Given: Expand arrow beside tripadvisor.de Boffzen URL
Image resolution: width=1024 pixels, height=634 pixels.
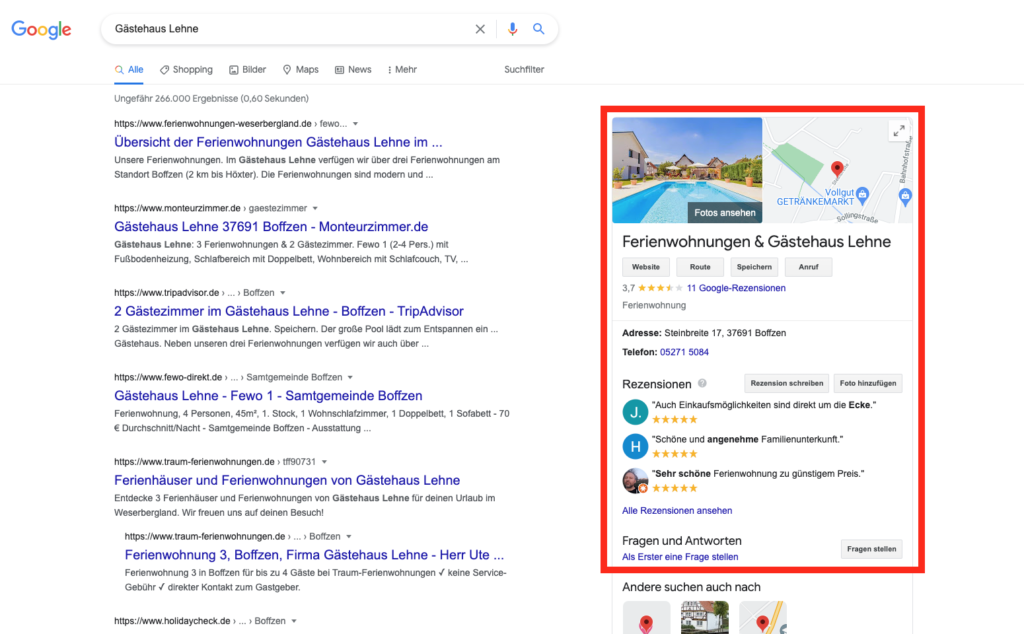Looking at the screenshot, I should (283, 293).
